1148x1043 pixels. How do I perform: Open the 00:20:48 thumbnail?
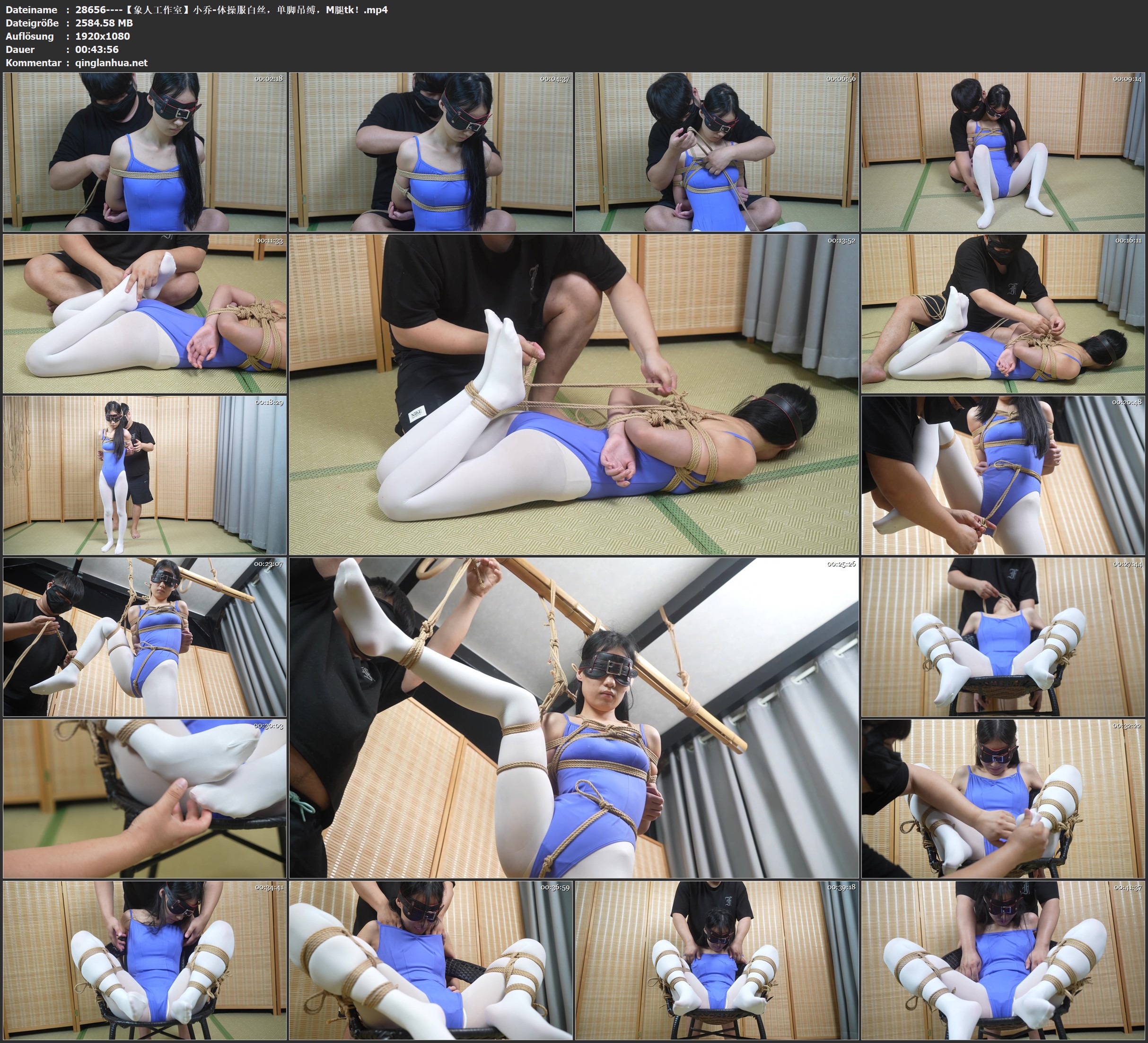pyautogui.click(x=1002, y=475)
